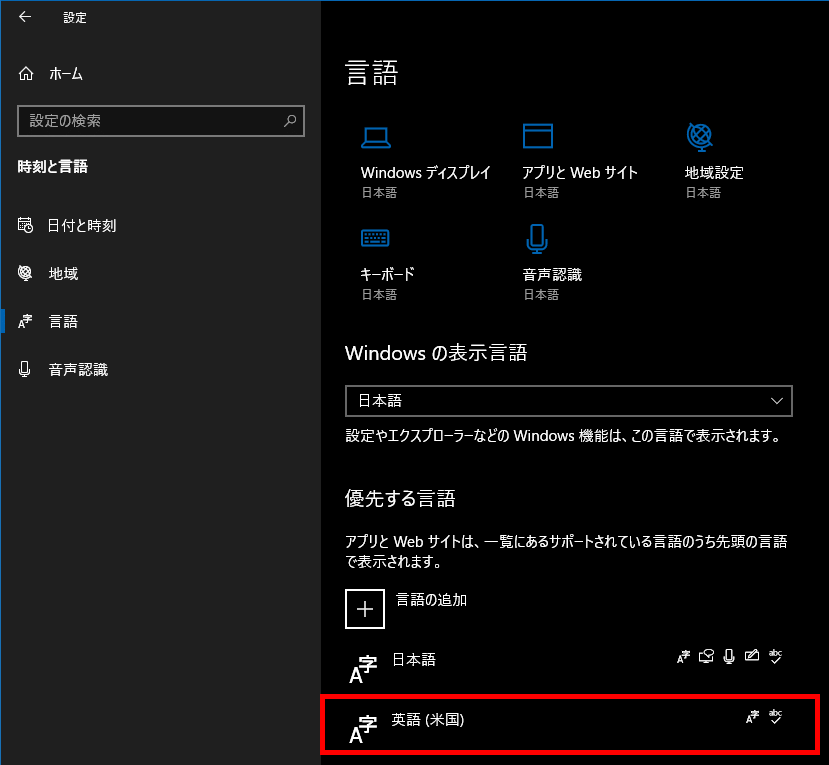This screenshot has width=829, height=765.
Task: Click 英語 (米国) display language feature icon
Action: coord(752,717)
